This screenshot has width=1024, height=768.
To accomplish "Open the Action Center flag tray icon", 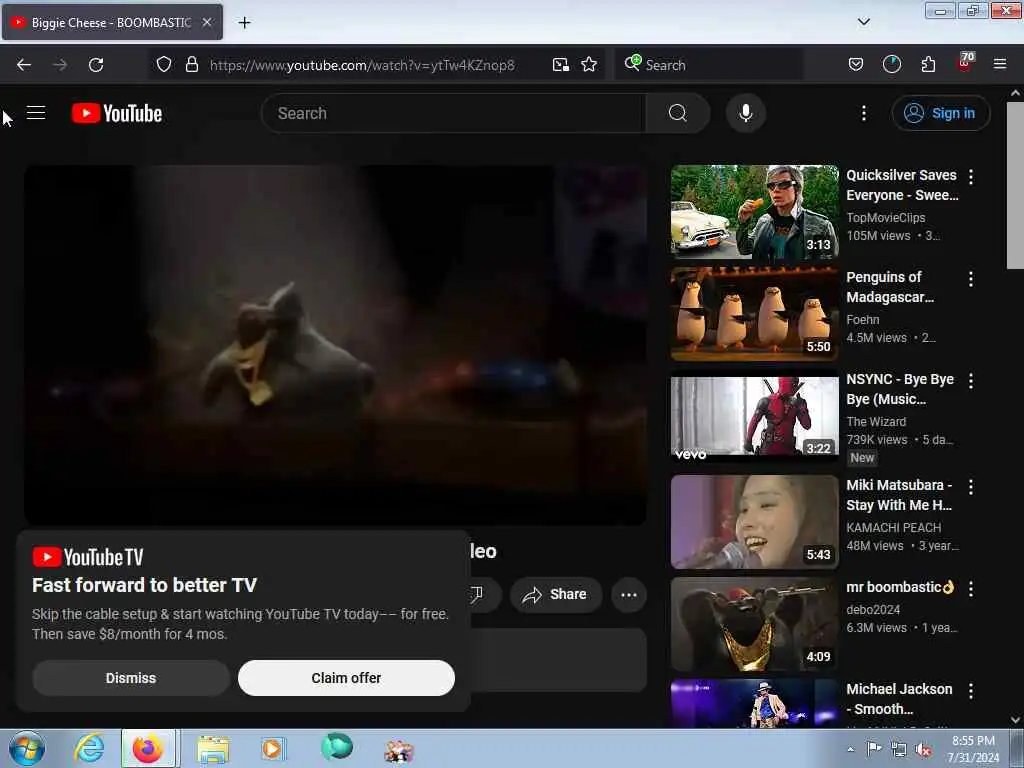I will (x=874, y=748).
